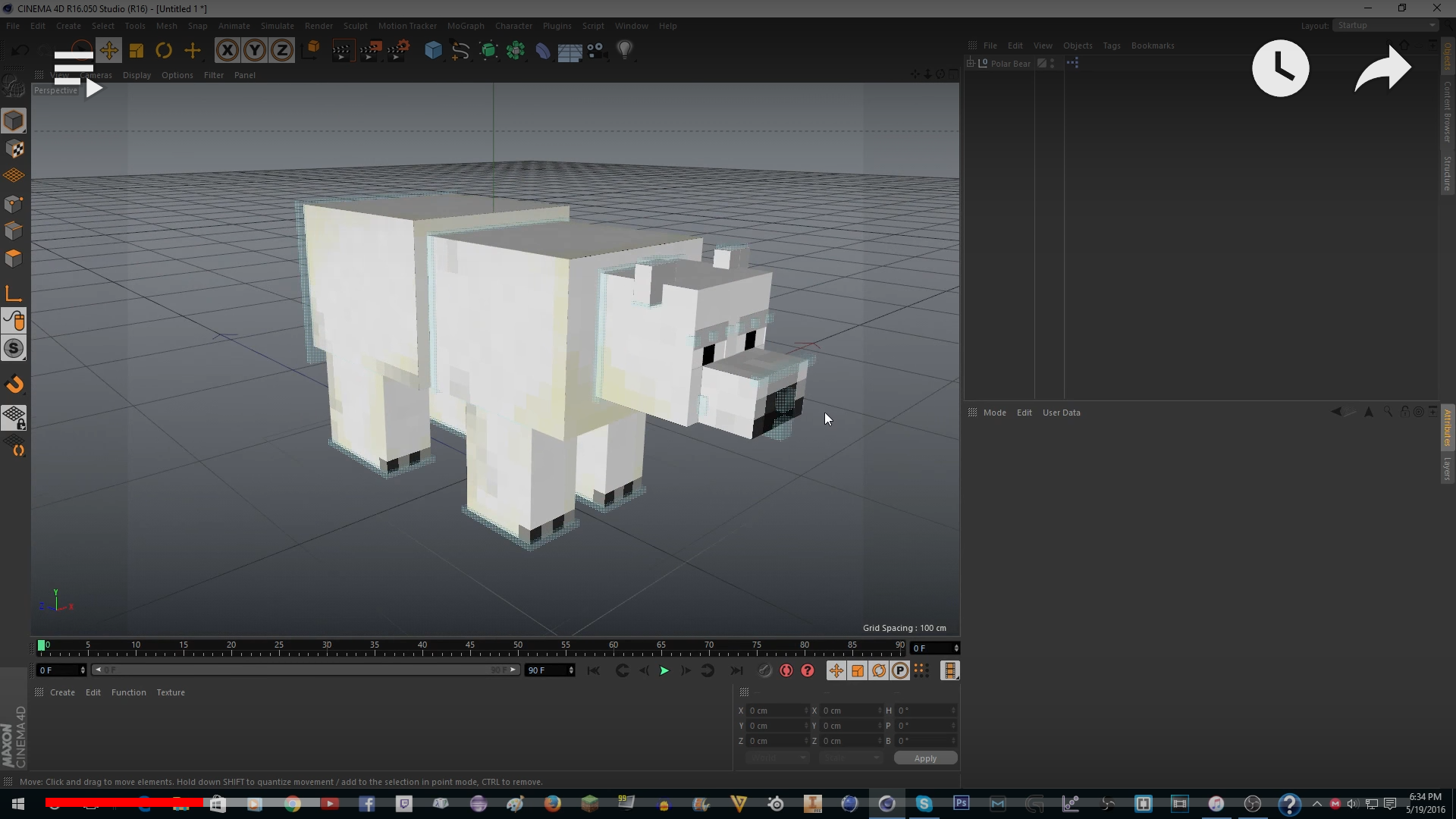Go to start of animation

pyautogui.click(x=594, y=670)
